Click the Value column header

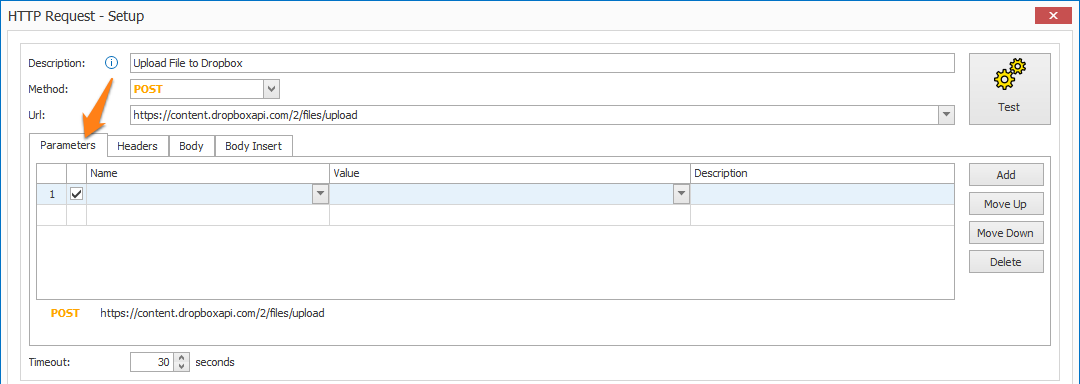point(510,173)
